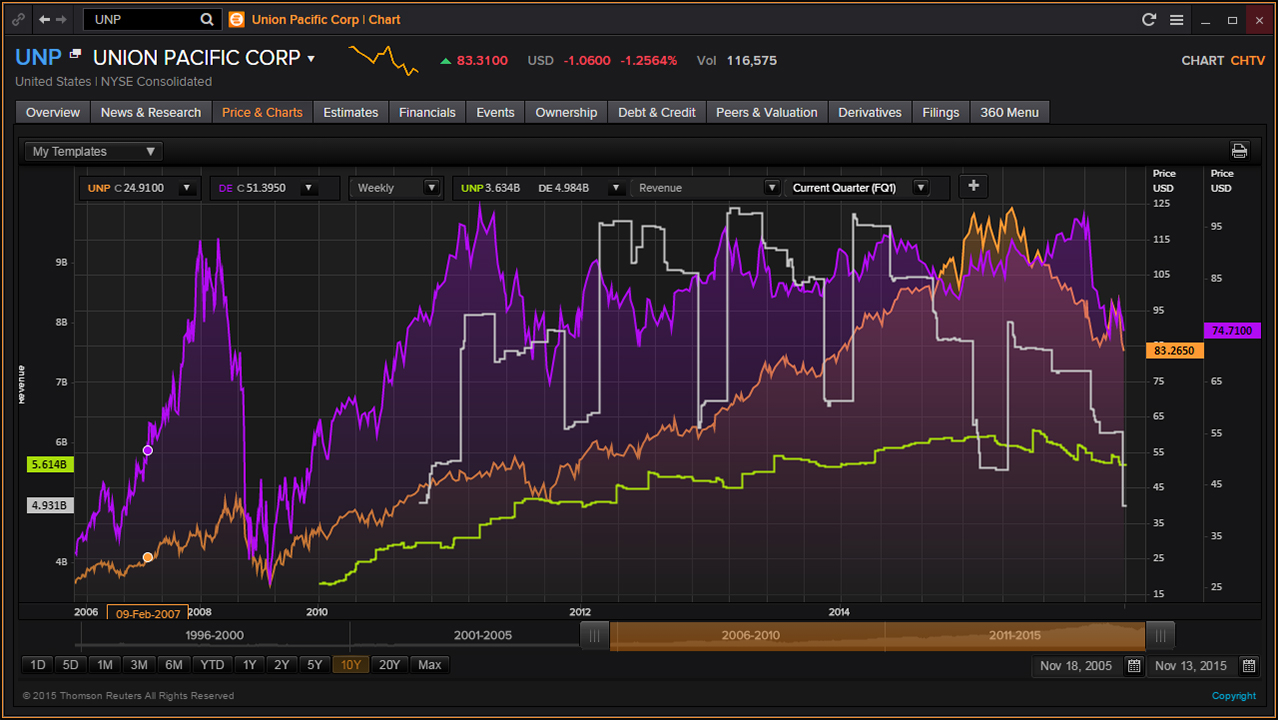The image size is (1280, 720).
Task: Click the 5.614B green revenue label
Action: click(49, 465)
